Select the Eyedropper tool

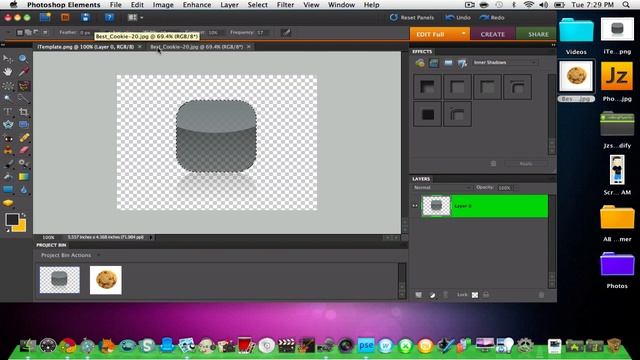[24, 72]
